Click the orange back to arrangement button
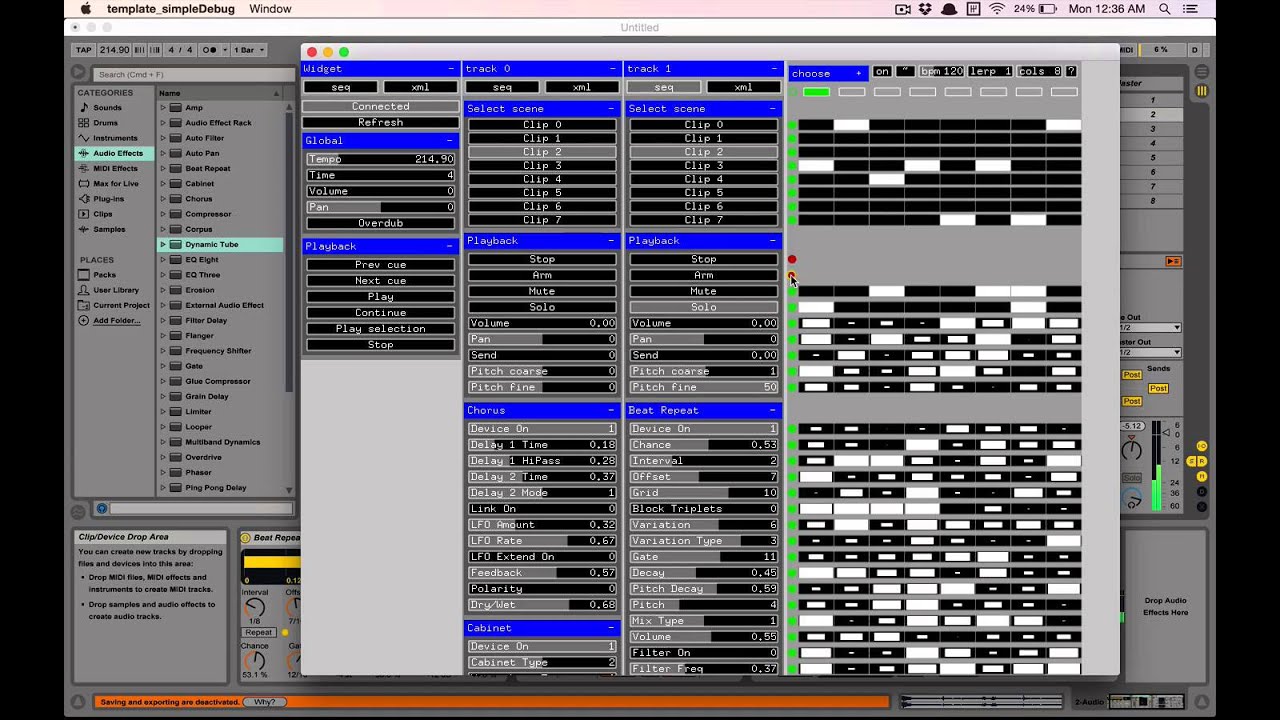Screen dimensions: 1280x720 [1173, 261]
